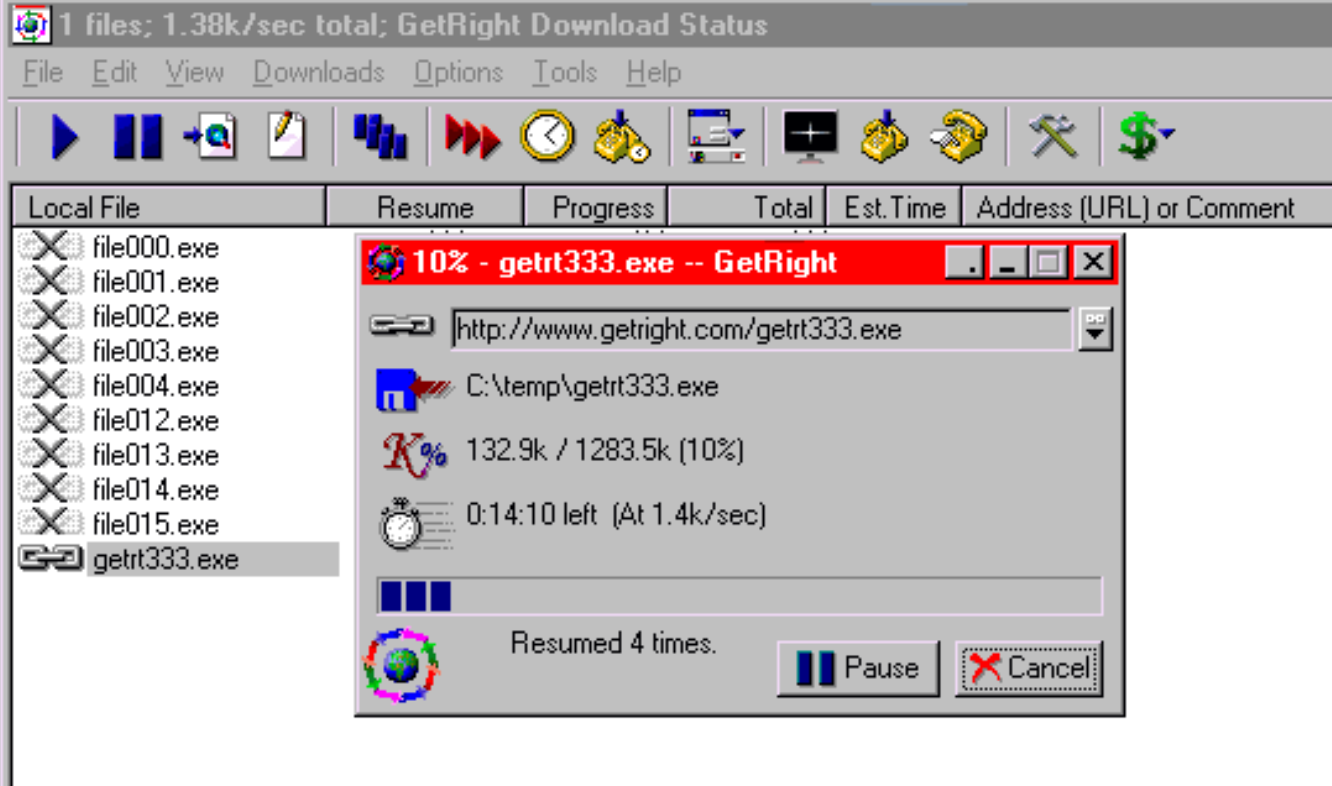Click the black monitor toolbar icon

point(810,136)
